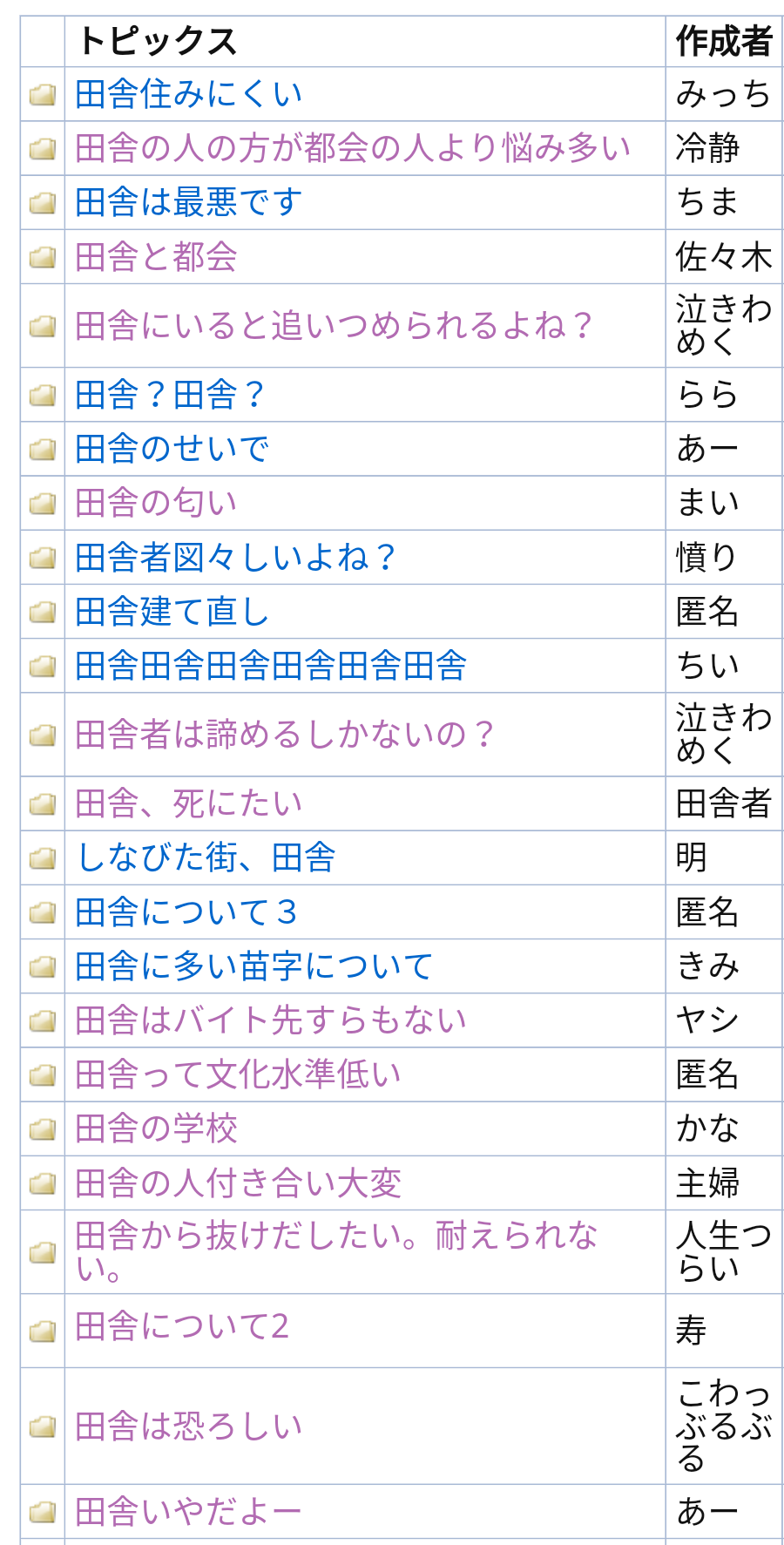Viewport: 784px width, 1545px height.
Task: Click folder icon beside 田舎の学校
Action: click(42, 1129)
